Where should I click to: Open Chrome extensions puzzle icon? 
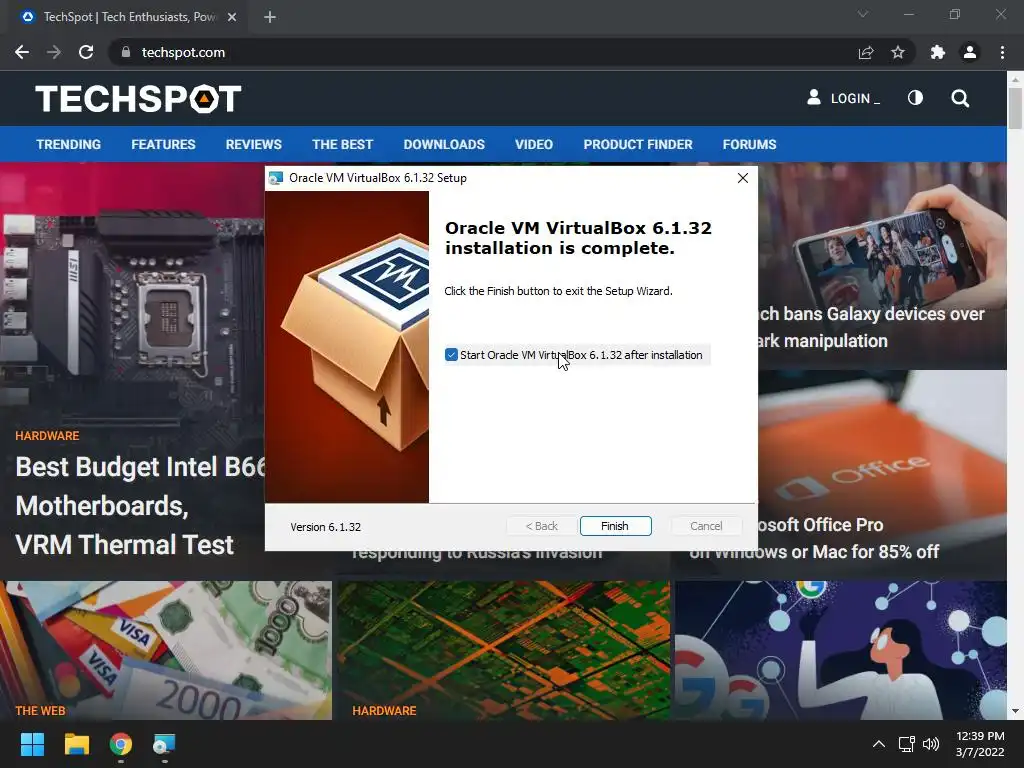(938, 52)
